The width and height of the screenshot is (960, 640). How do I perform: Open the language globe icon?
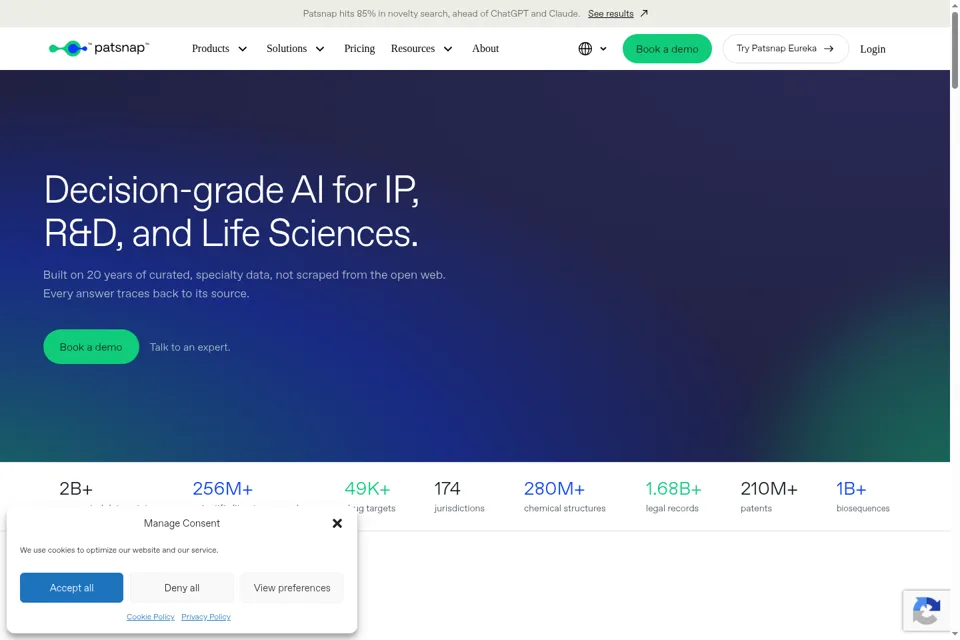tap(585, 48)
